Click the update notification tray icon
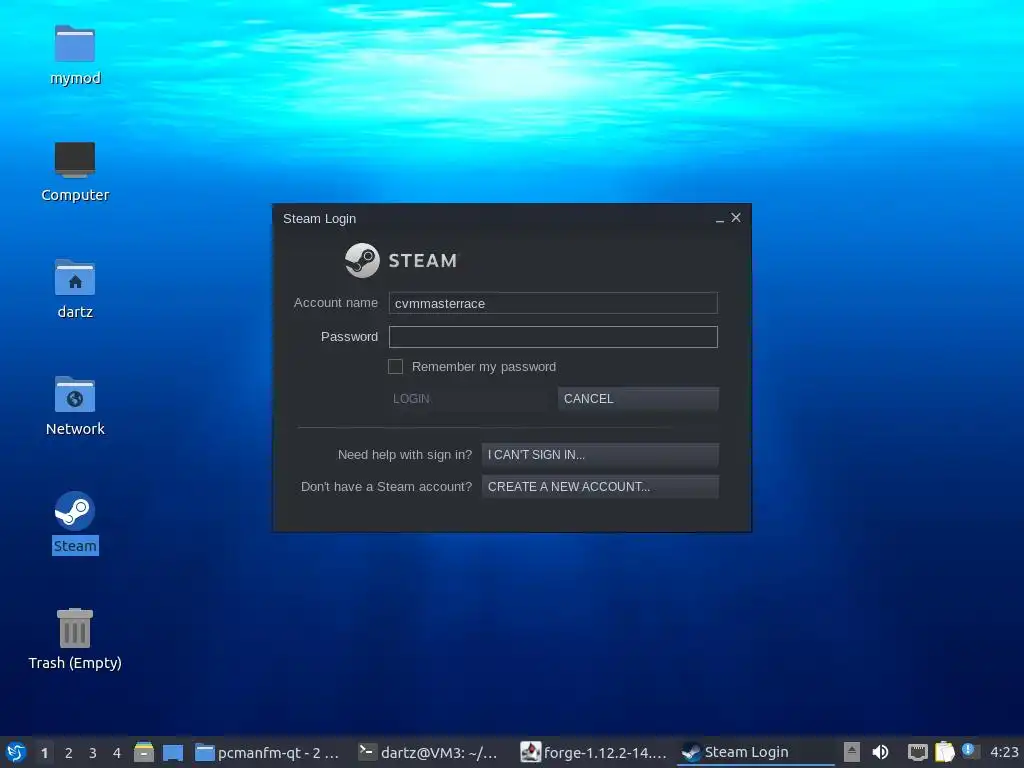 [970, 751]
